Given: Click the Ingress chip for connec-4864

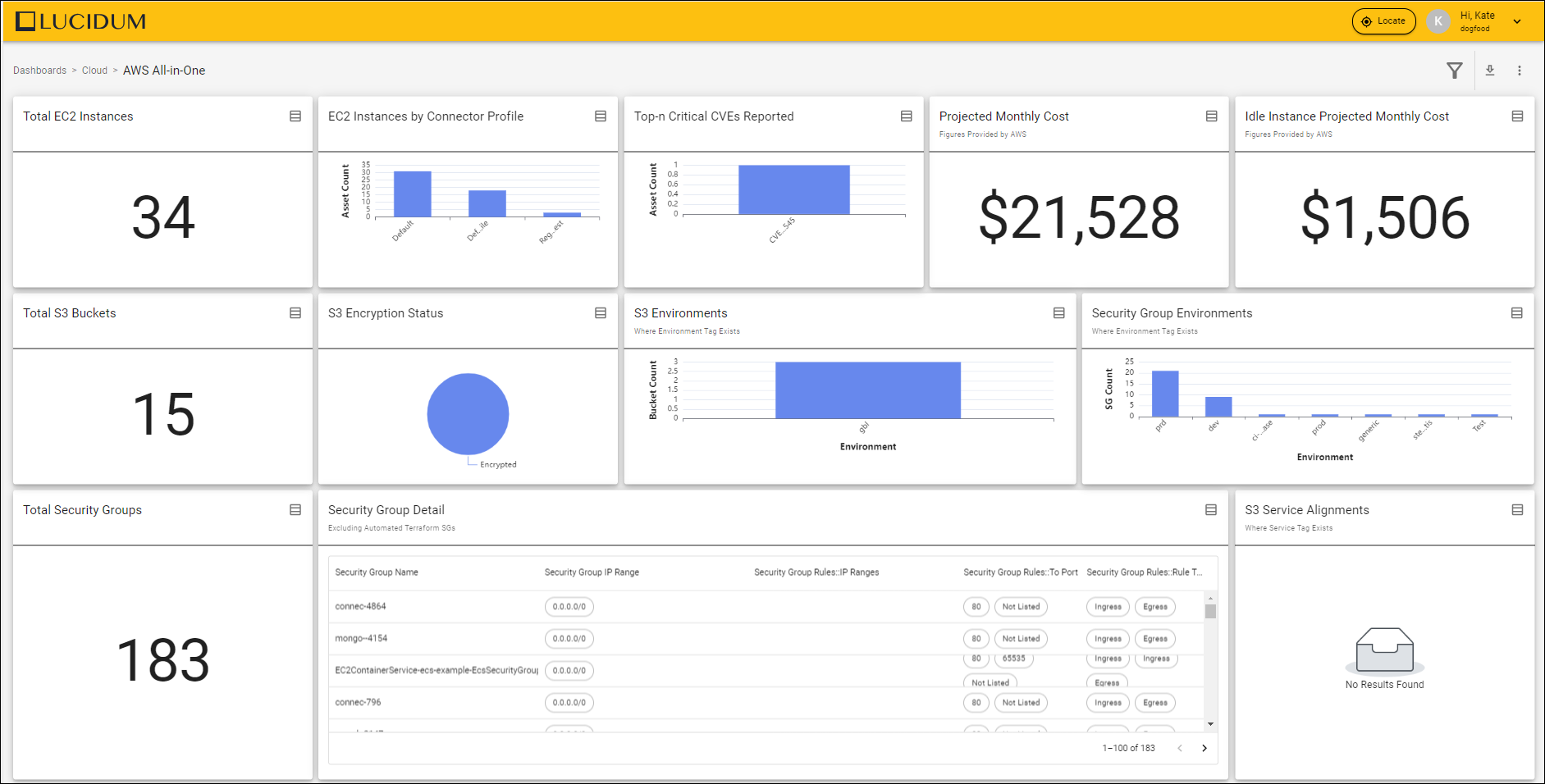Looking at the screenshot, I should 1107,606.
